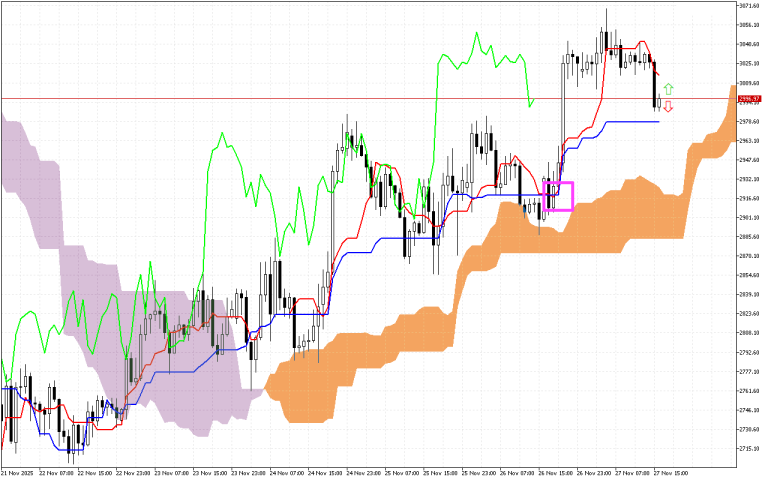Click the 2715.10 price axis label
This screenshot has width=768, height=480.
(x=749, y=449)
